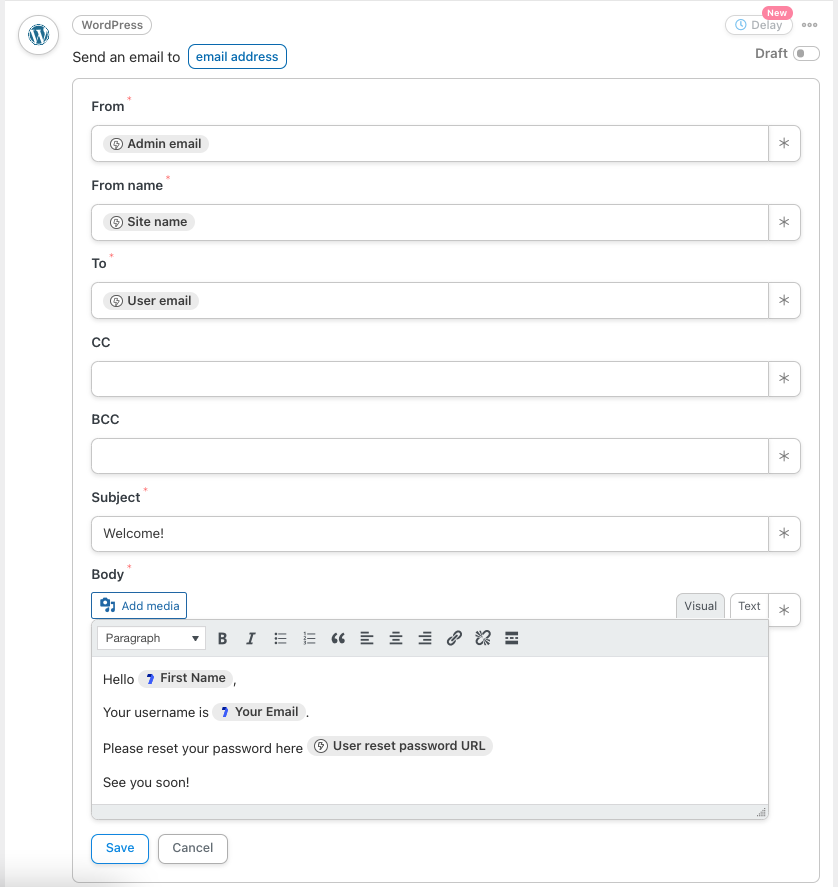Select the Your Email token in body
Image resolution: width=838 pixels, height=887 pixels.
(259, 712)
